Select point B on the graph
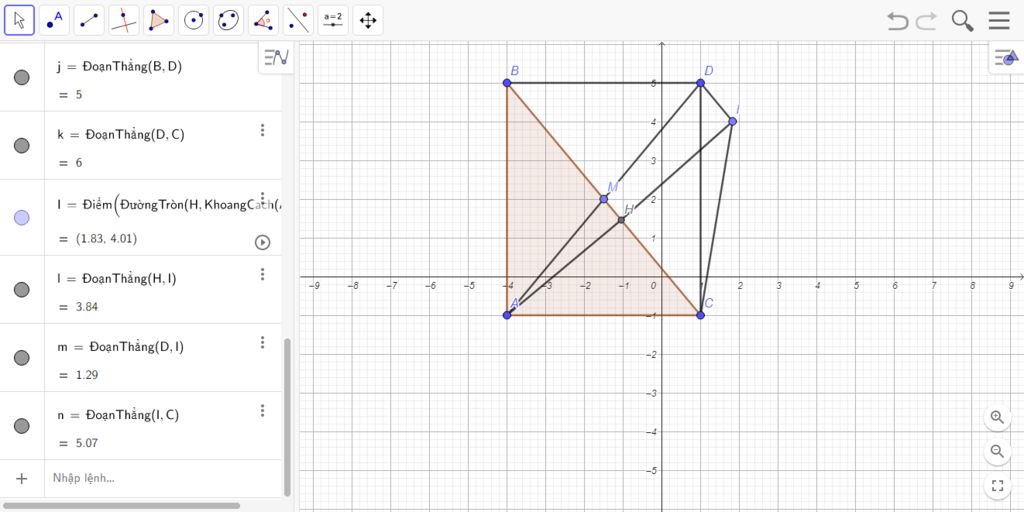Image resolution: width=1024 pixels, height=512 pixels. (x=507, y=83)
